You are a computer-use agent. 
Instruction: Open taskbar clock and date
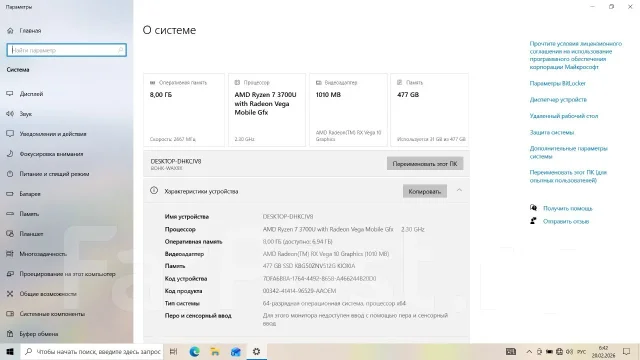[603, 351]
